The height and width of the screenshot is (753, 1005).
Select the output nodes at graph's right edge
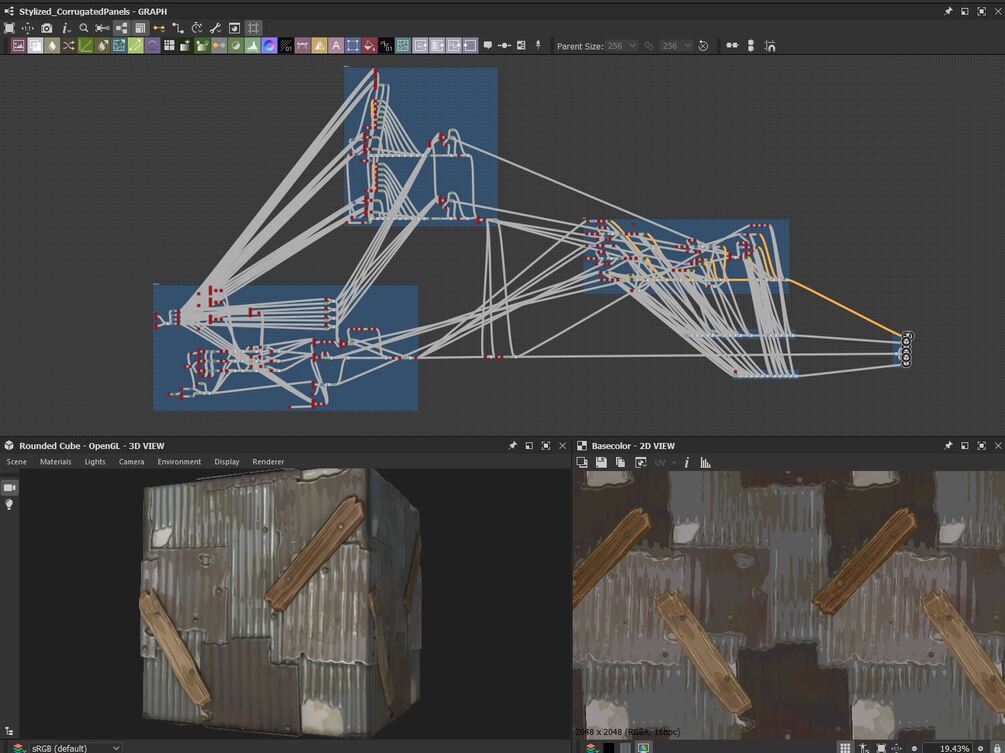point(906,349)
